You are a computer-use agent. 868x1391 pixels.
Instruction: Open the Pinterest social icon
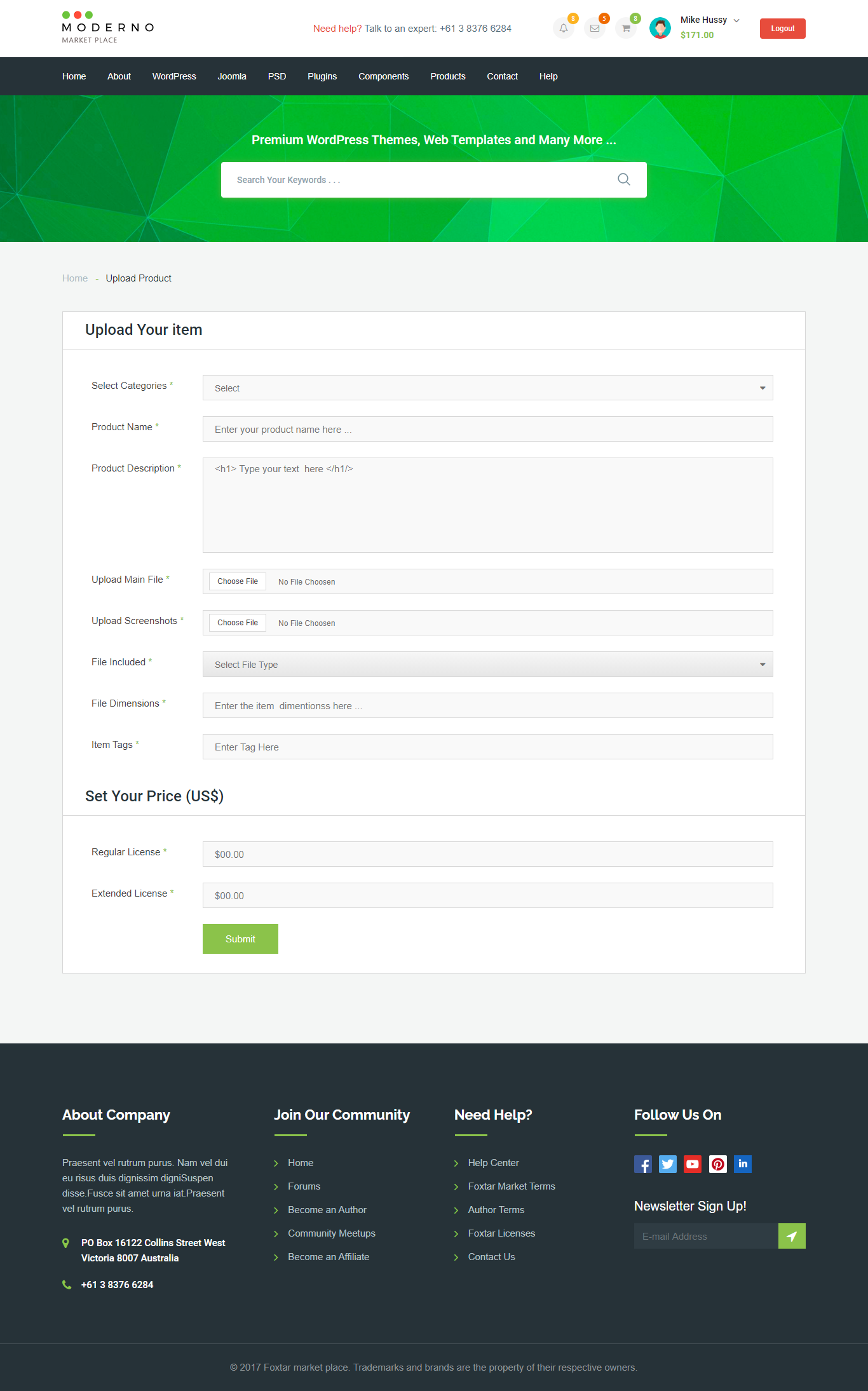(x=718, y=1164)
